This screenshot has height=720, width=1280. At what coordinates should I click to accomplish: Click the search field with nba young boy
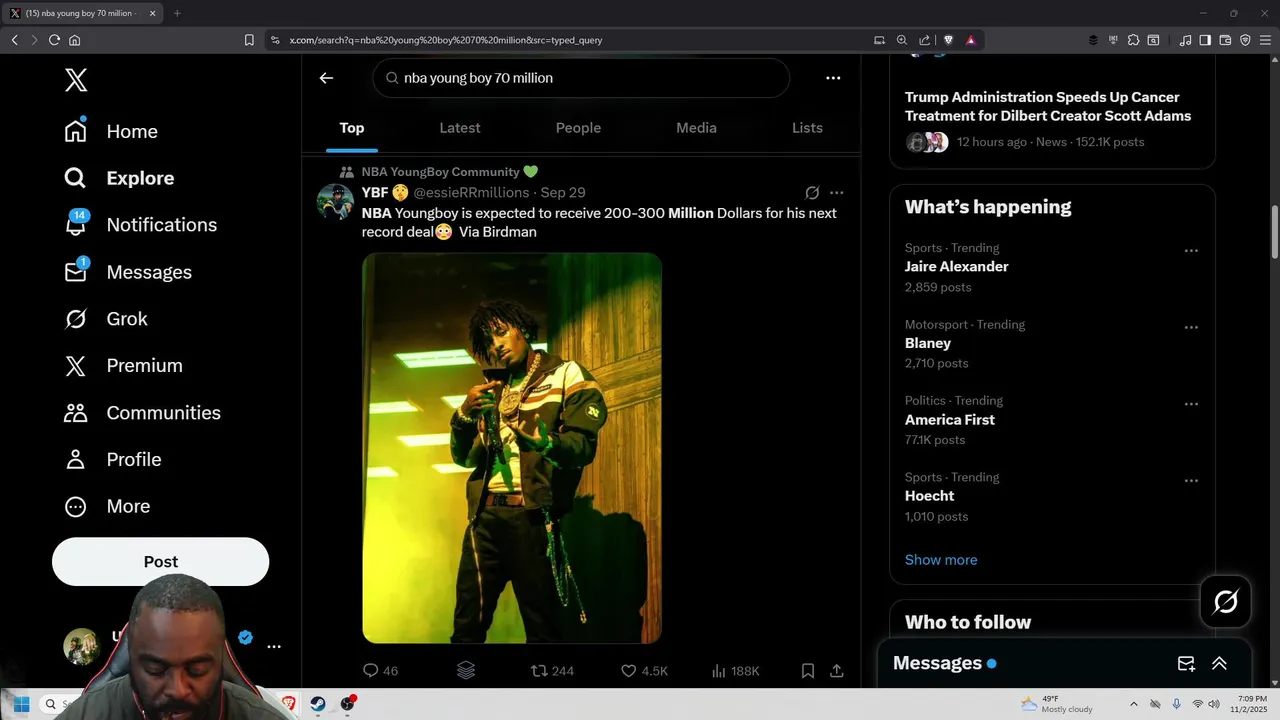tap(581, 78)
